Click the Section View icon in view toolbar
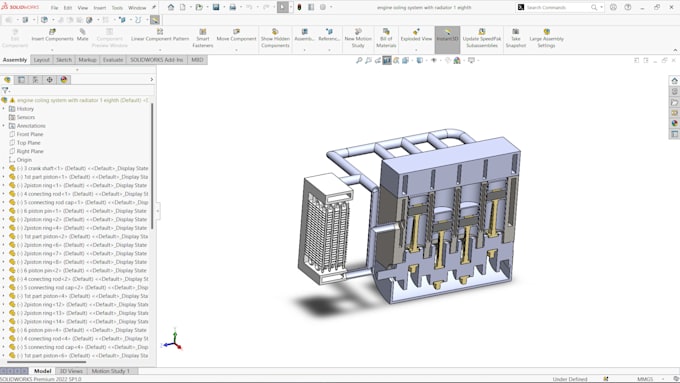Screen dimensions: 680x383 [387, 60]
